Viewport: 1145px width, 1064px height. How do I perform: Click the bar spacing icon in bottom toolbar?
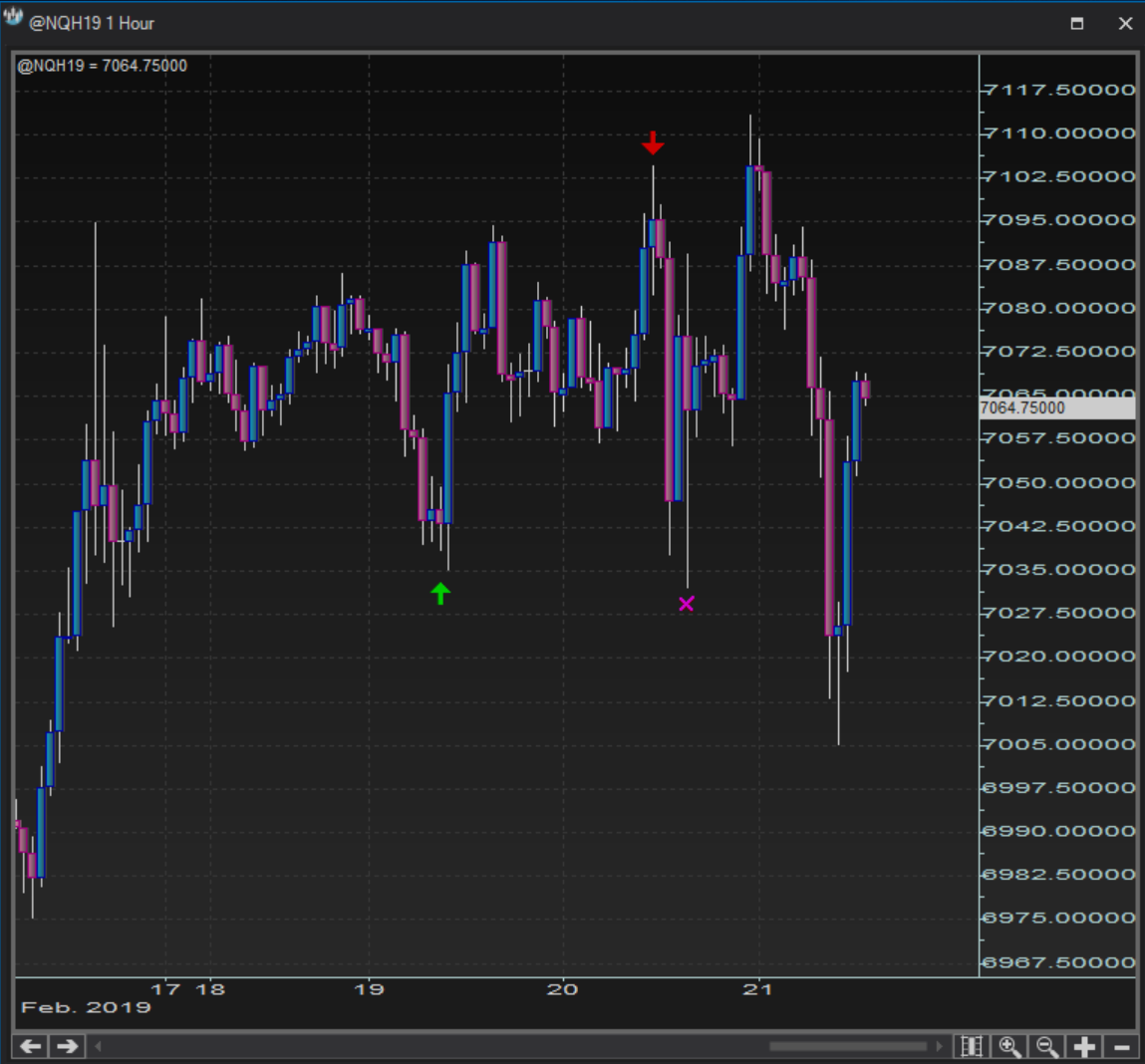(972, 1046)
